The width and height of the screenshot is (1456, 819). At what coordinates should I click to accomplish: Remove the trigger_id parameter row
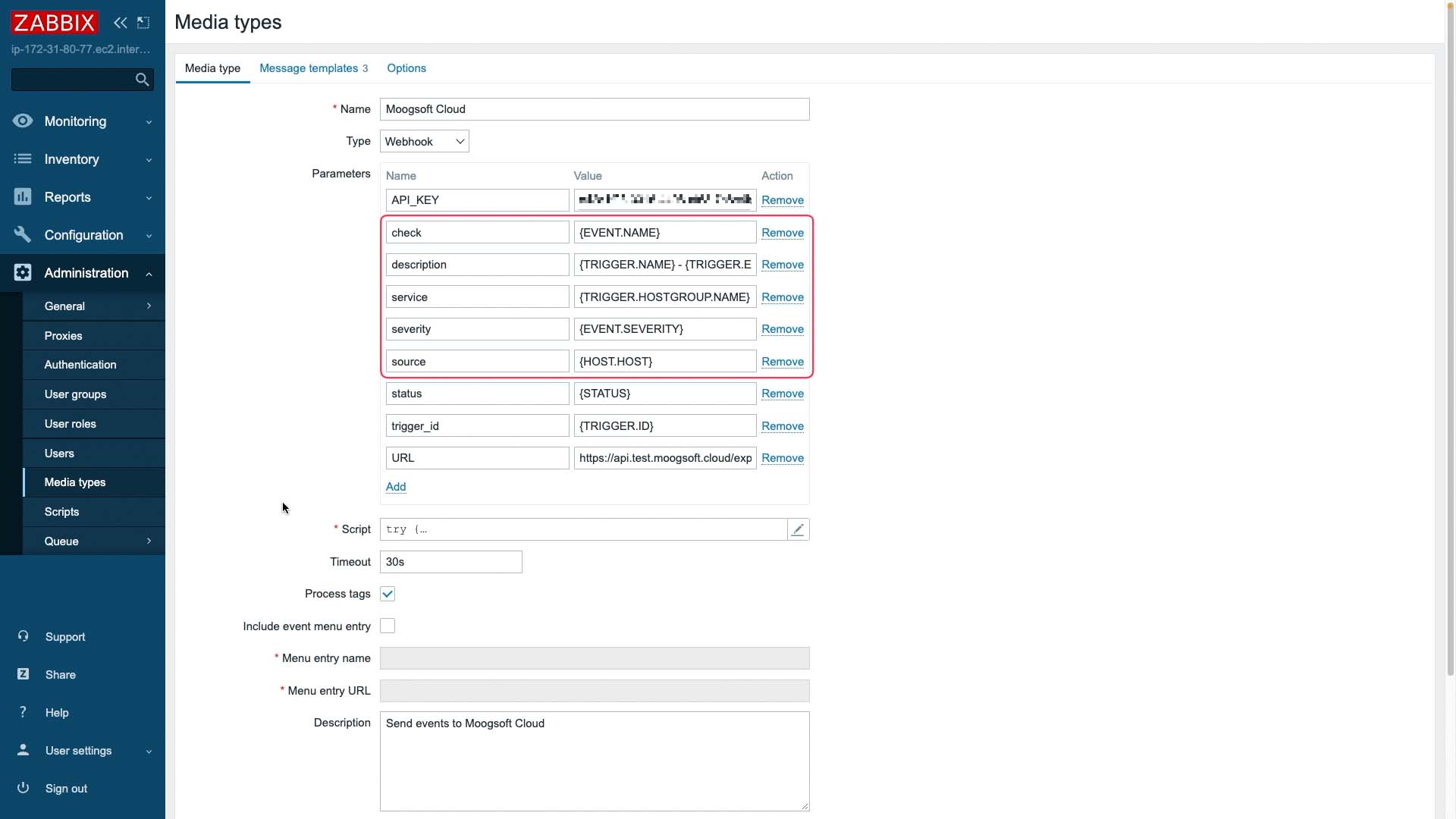click(783, 425)
